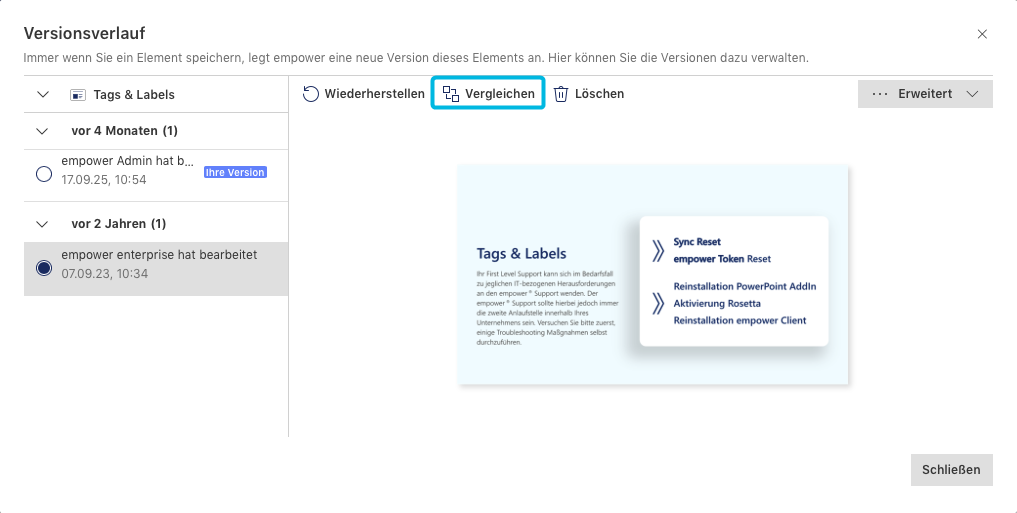Click the 'Tags & Labels' header text
This screenshot has height=513, width=1017.
point(134,95)
